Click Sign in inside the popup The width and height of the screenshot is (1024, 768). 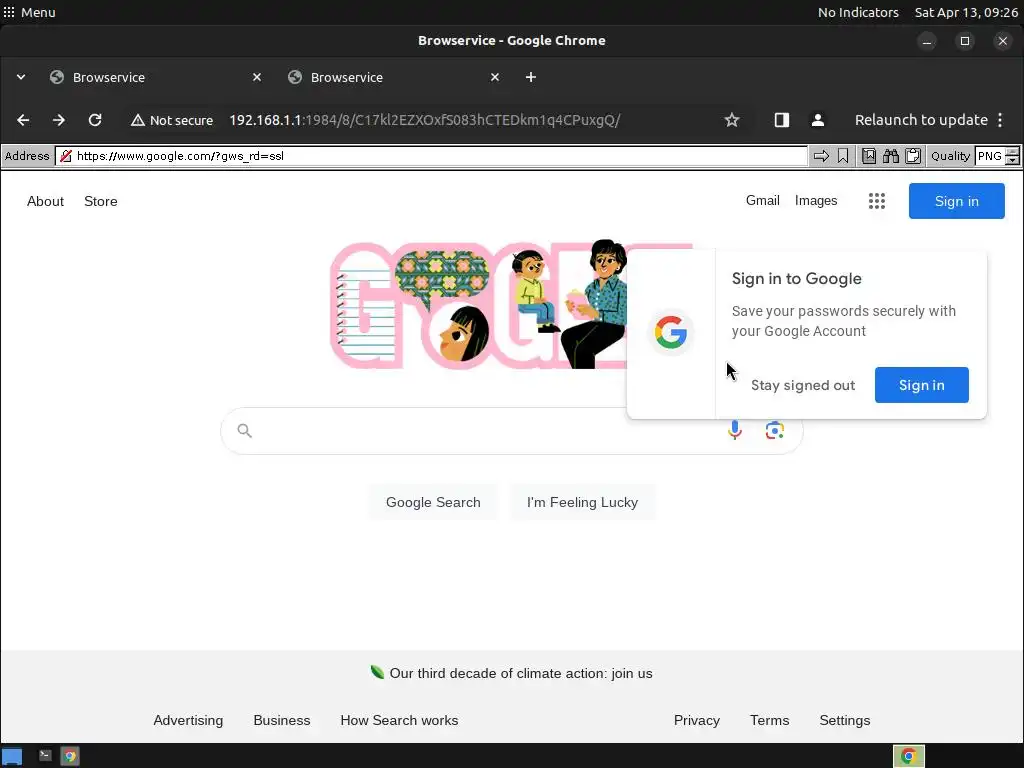pos(921,385)
